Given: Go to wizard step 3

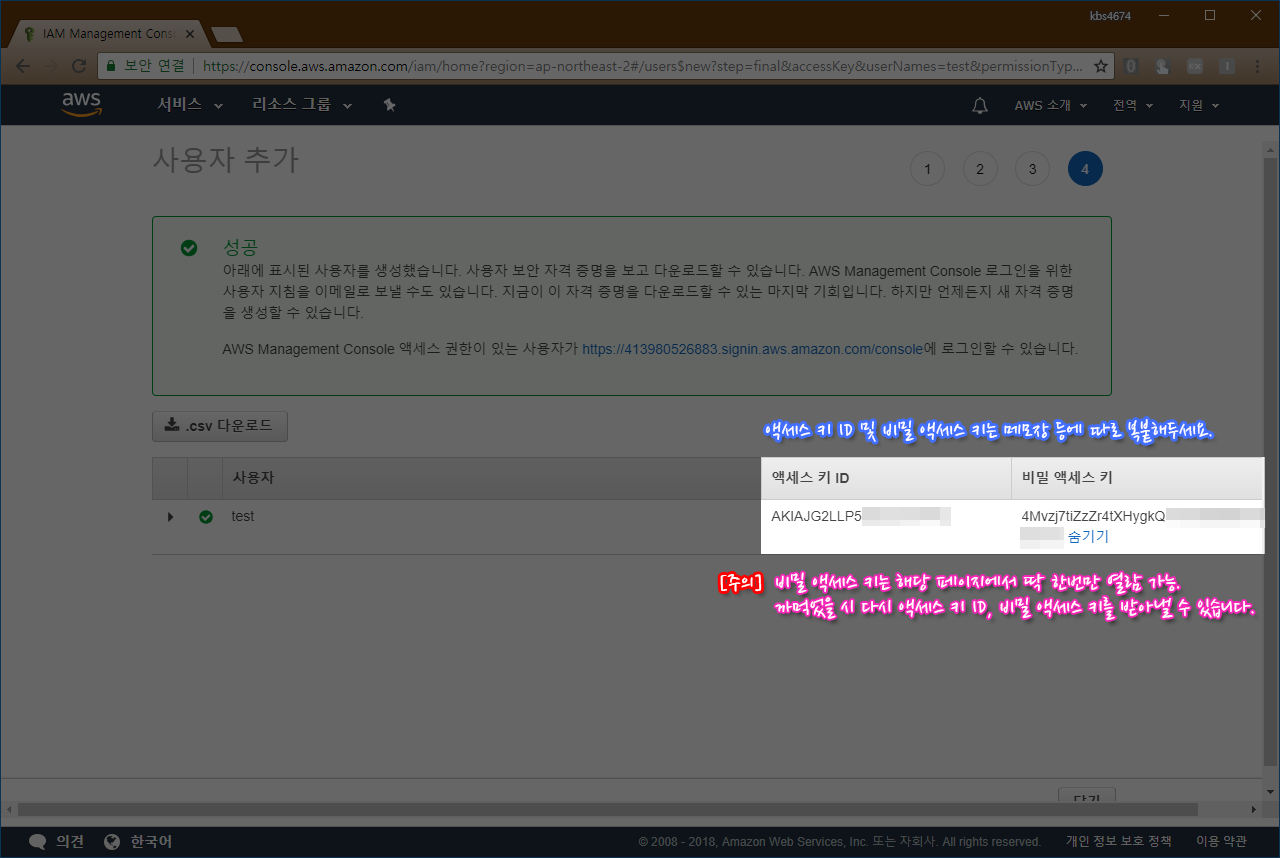Looking at the screenshot, I should pyautogui.click(x=1032, y=169).
